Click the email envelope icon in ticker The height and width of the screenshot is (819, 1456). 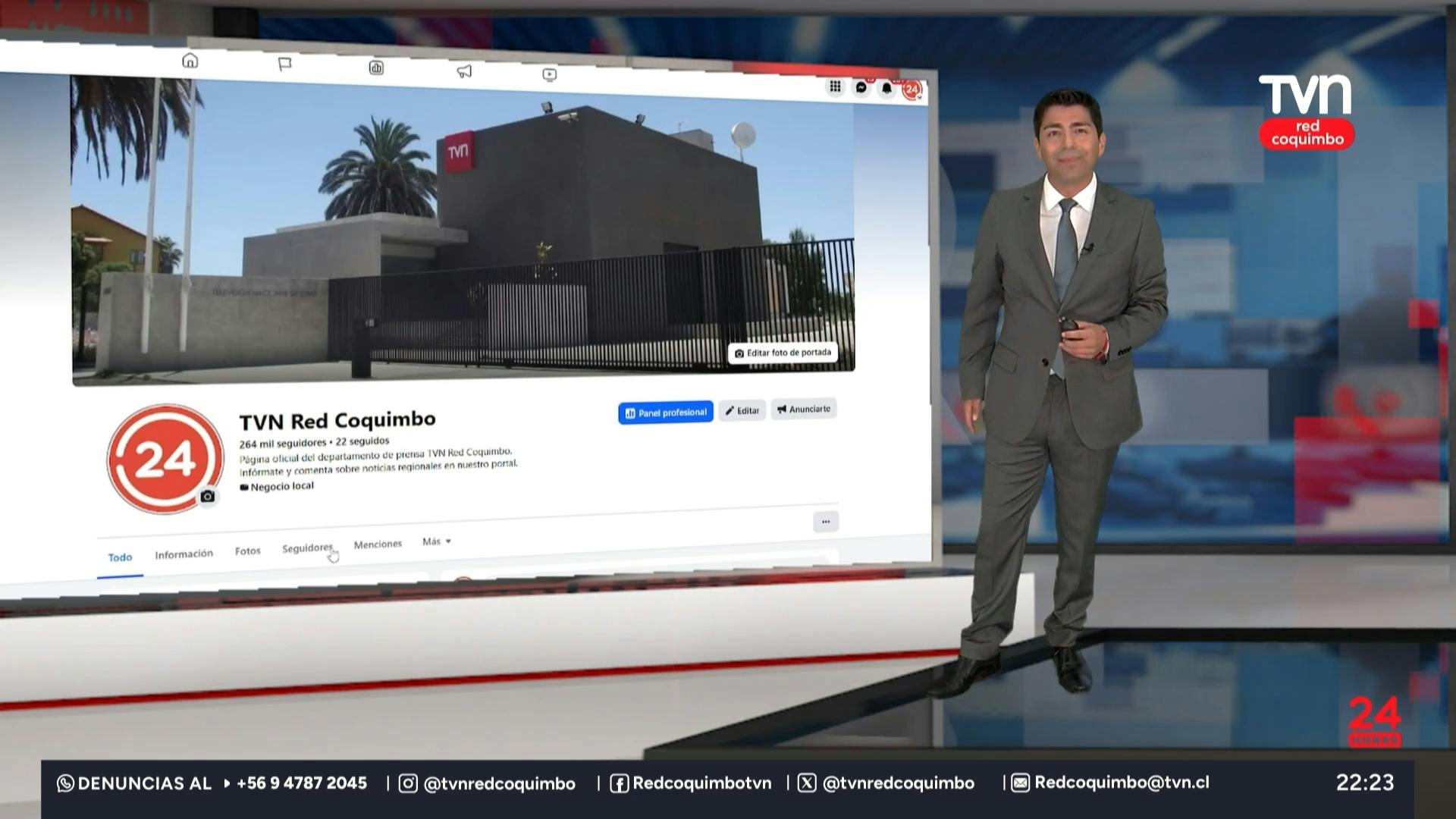1021,783
